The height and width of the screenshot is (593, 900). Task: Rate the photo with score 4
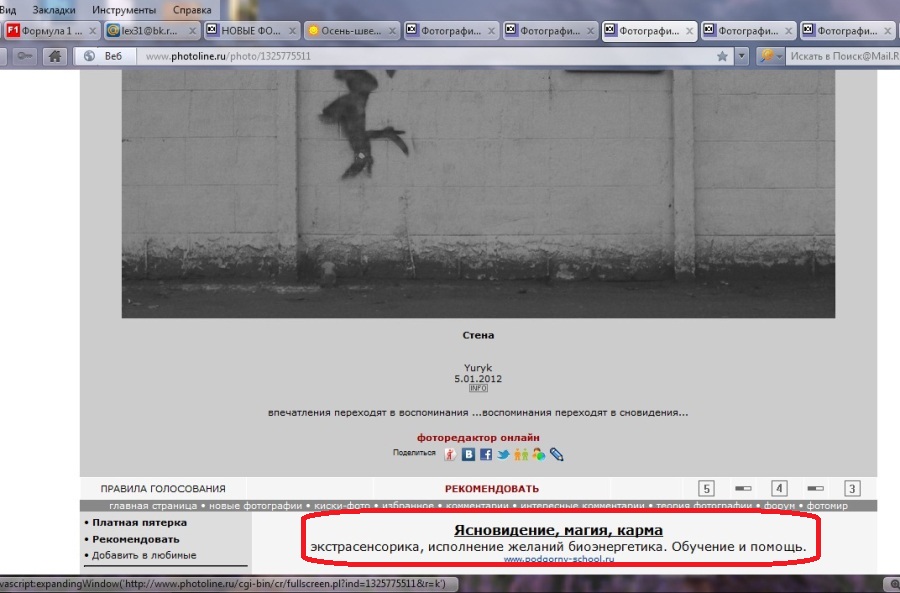point(779,489)
